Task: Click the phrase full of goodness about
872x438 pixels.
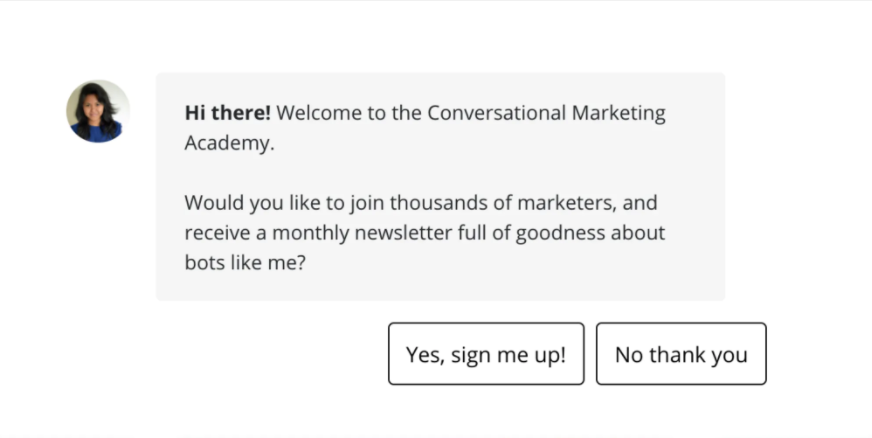Action: pos(561,233)
